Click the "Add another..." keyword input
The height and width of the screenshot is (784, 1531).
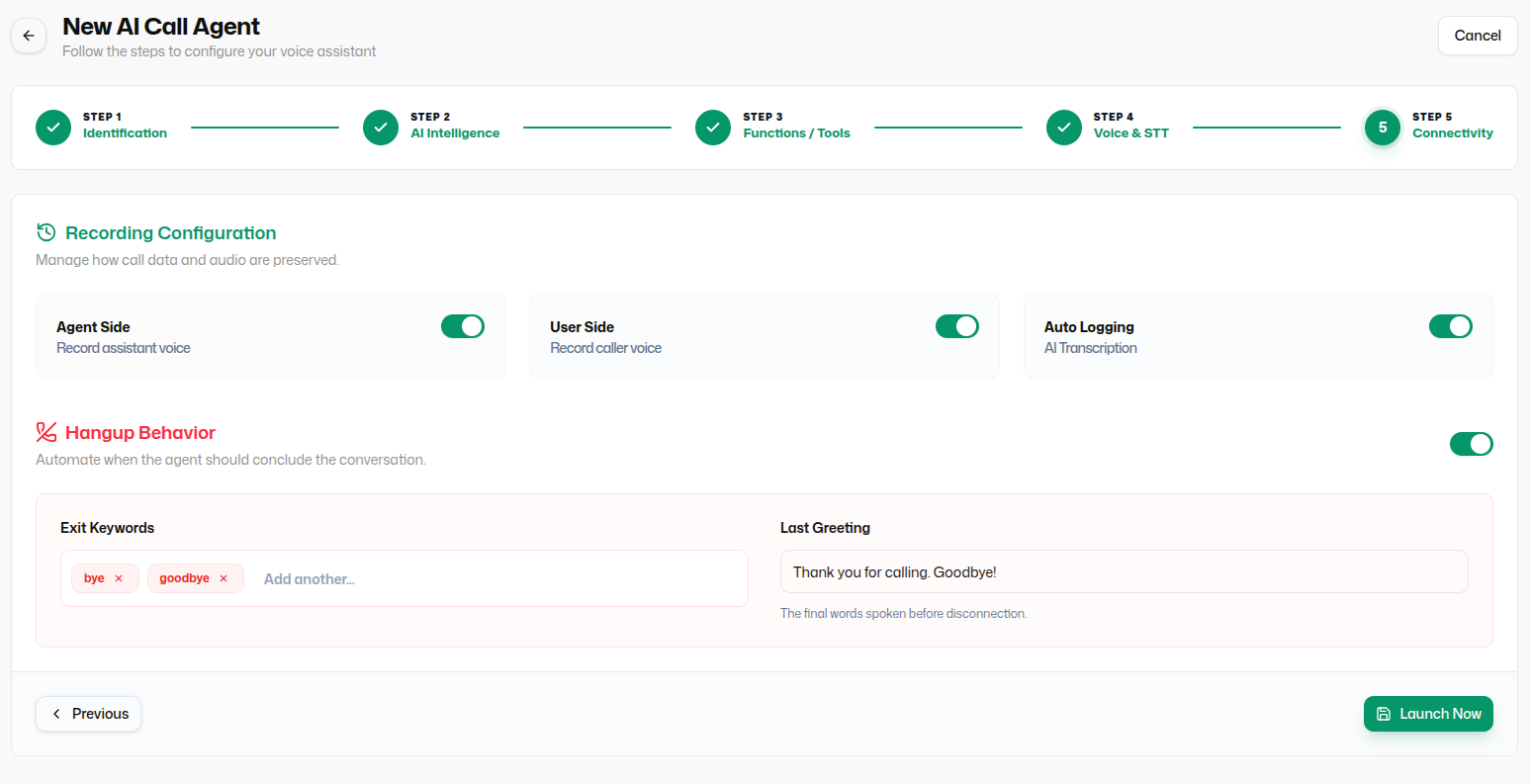(x=499, y=579)
